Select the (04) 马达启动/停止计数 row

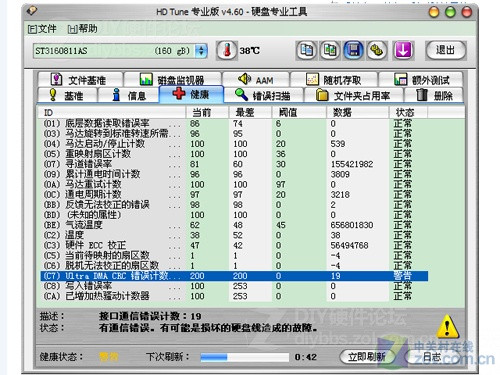coord(234,144)
